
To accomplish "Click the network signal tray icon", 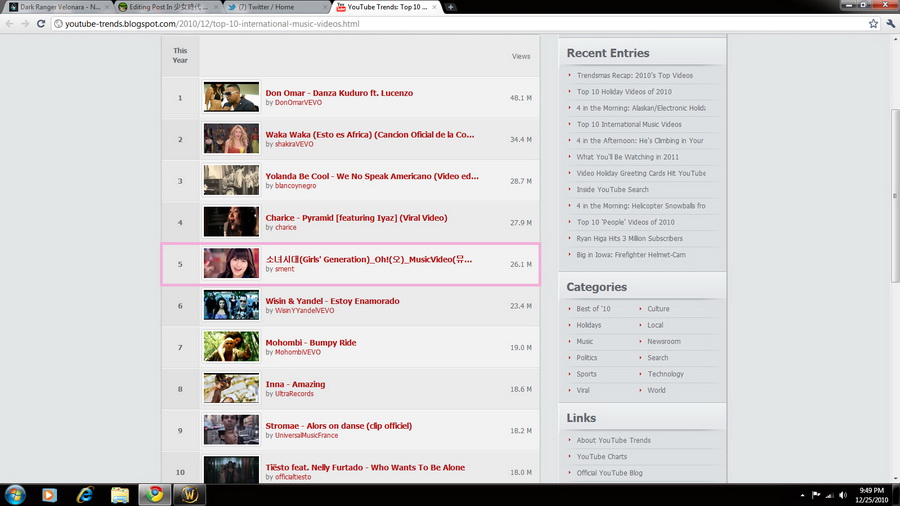I will [x=829, y=495].
